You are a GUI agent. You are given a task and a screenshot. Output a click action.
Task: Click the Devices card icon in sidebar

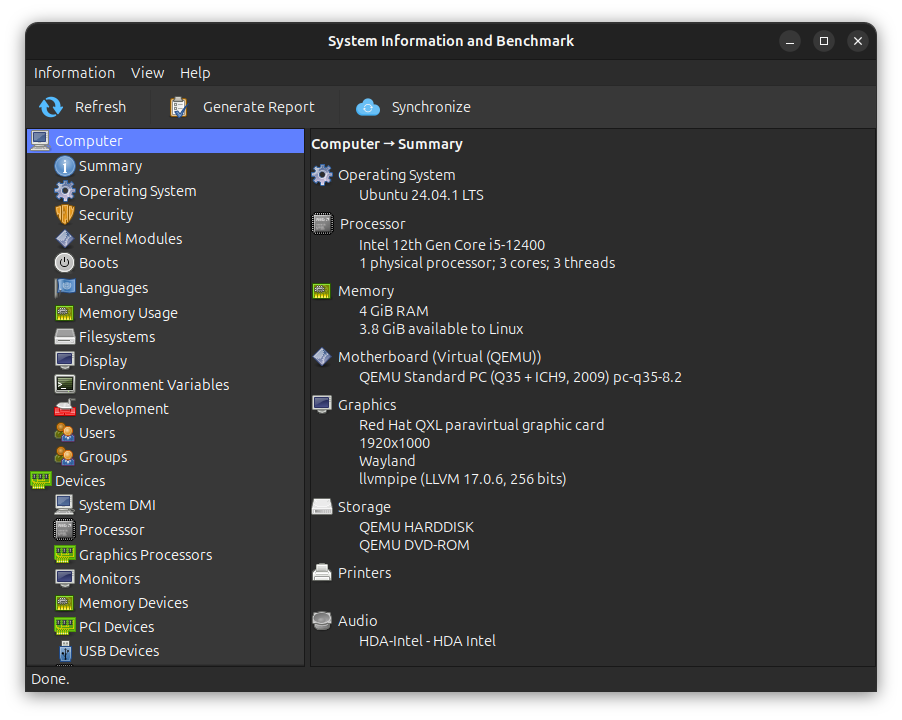coord(40,480)
